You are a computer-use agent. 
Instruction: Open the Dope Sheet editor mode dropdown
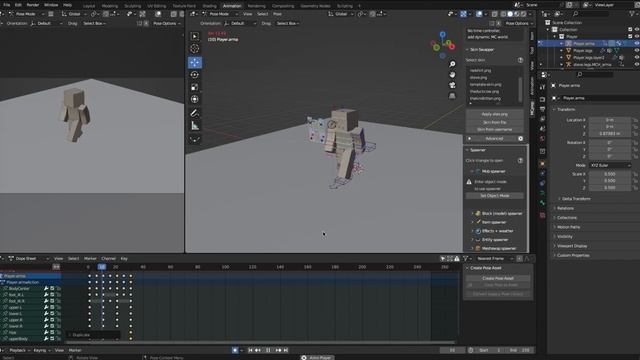point(29,258)
